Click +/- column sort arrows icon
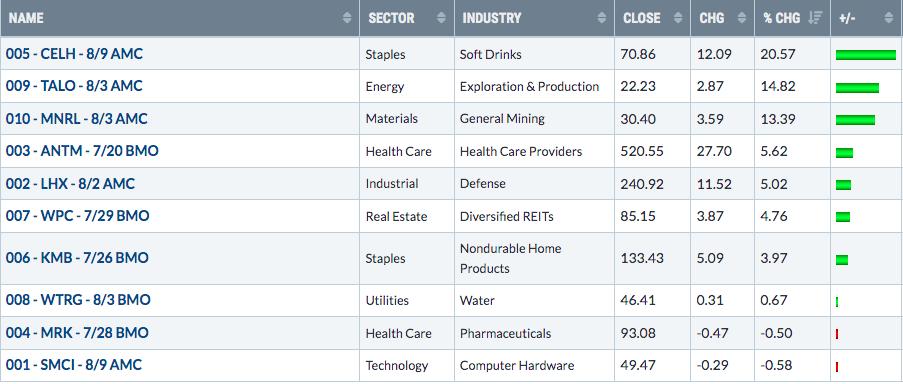 pyautogui.click(x=889, y=18)
